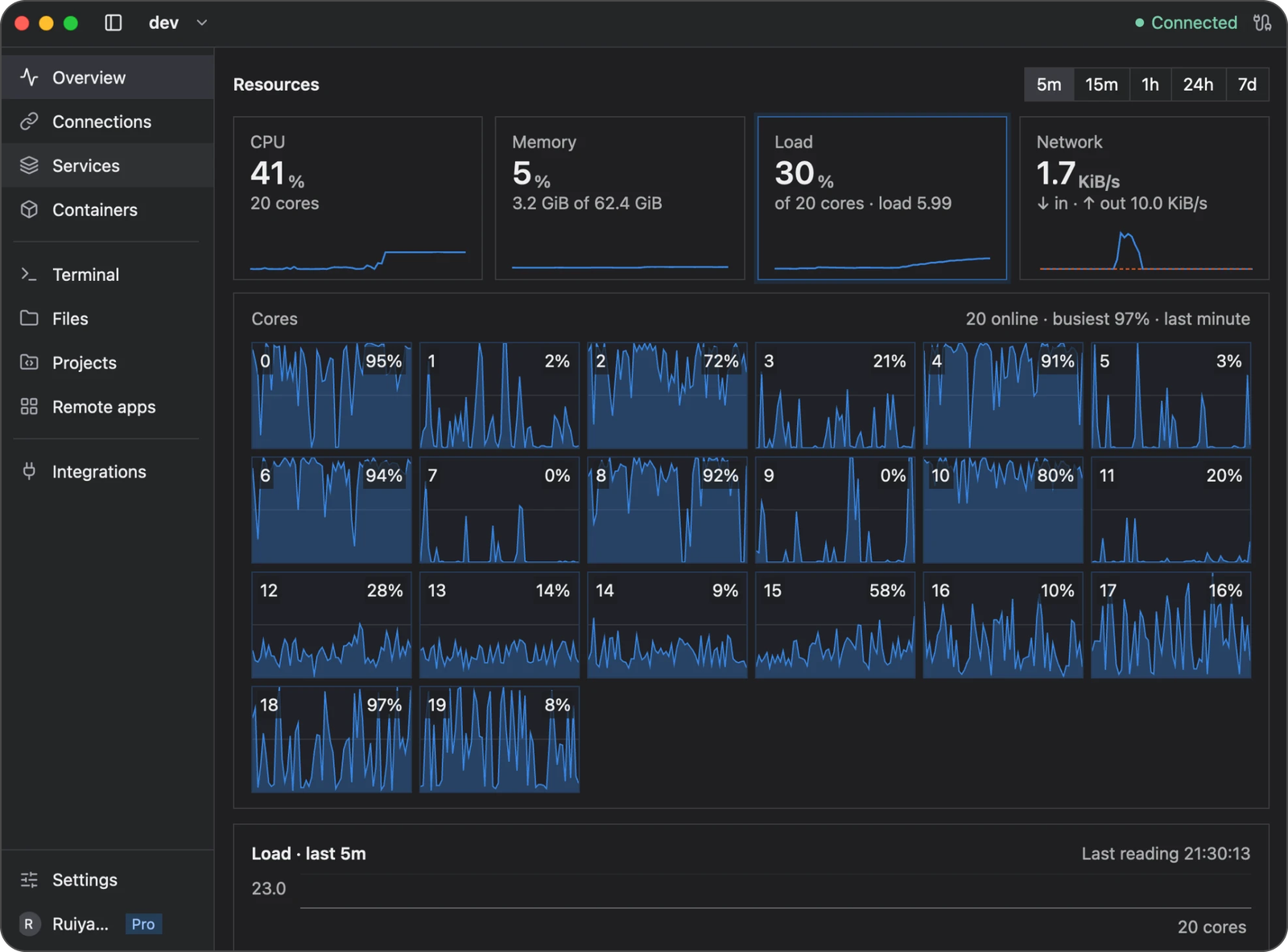The width and height of the screenshot is (1288, 952).
Task: Click core 1 chart at 2%
Action: 499,395
